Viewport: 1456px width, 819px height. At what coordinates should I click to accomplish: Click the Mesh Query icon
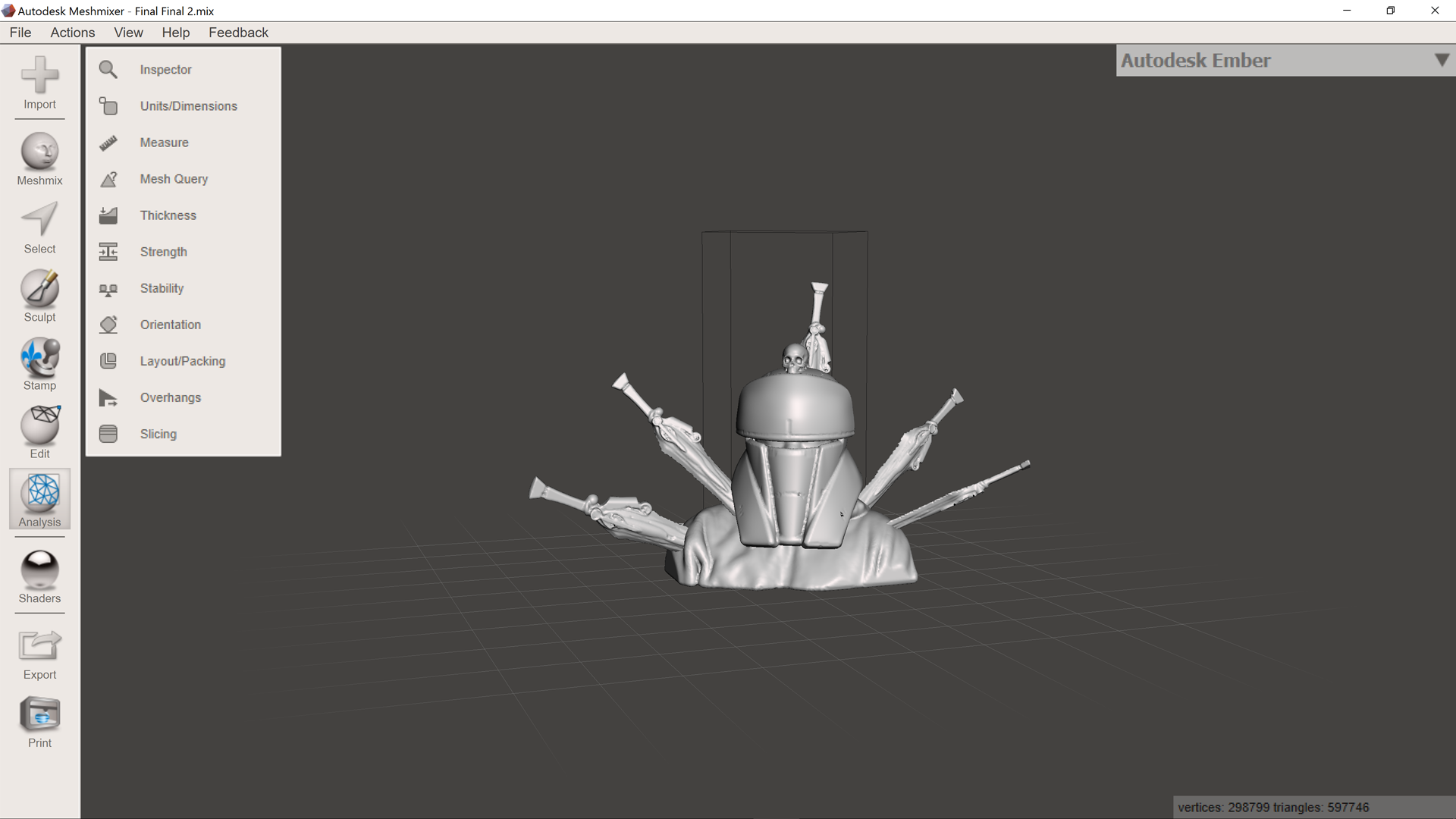click(108, 179)
